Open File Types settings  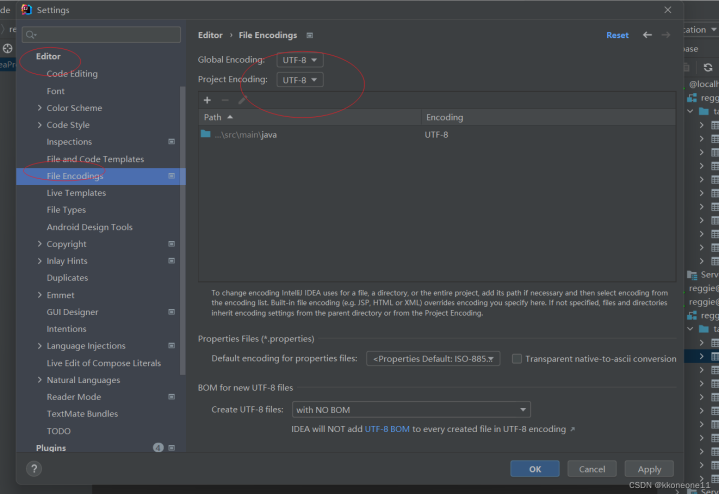click(x=66, y=210)
